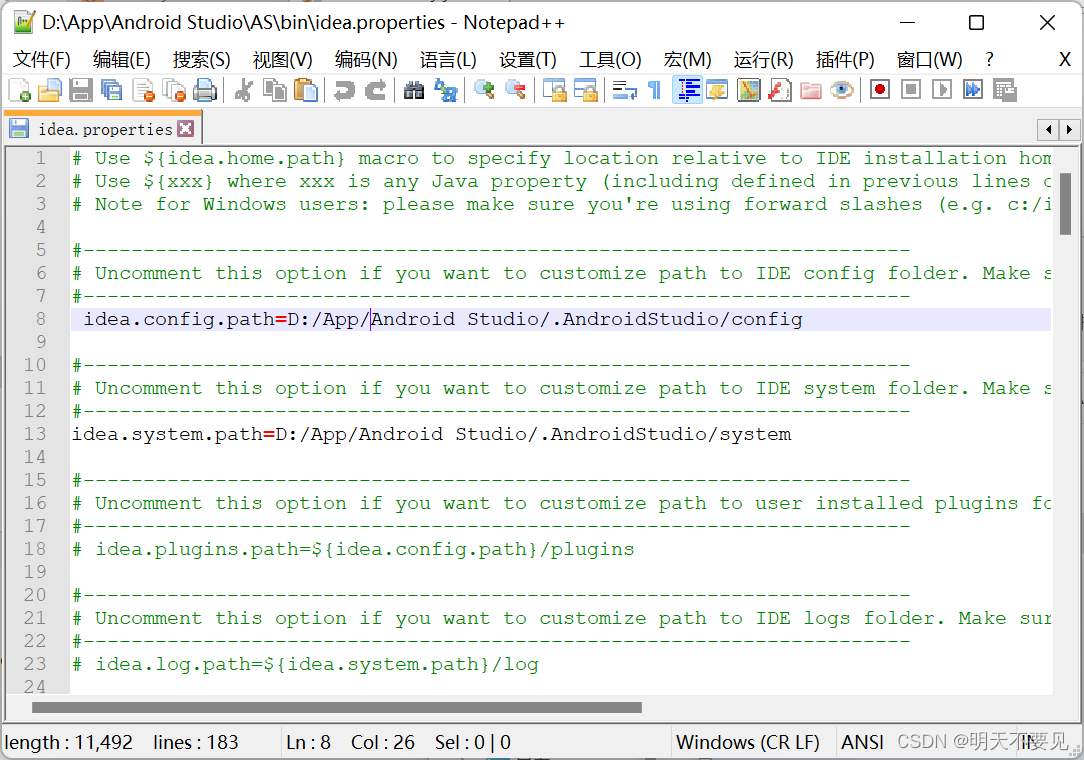This screenshot has height=760, width=1084.
Task: Open the 插件(P) menu
Action: click(845, 60)
